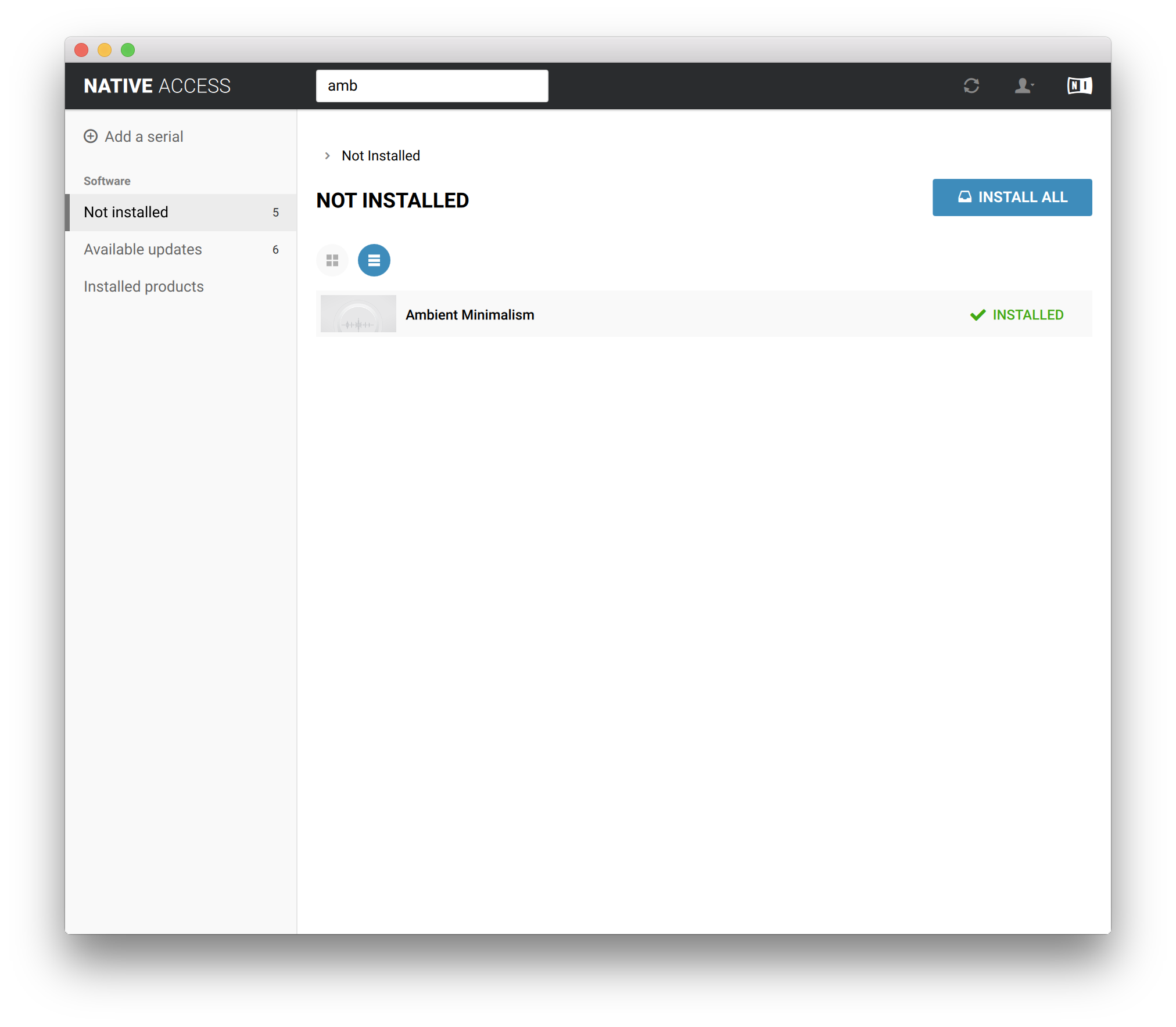Click the Not installed count badge 5

pyautogui.click(x=275, y=213)
